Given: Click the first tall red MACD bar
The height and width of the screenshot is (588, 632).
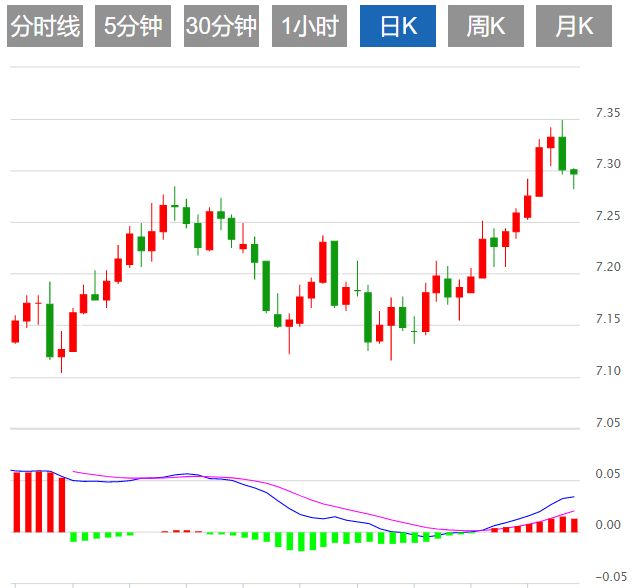Looking at the screenshot, I should click(16, 502).
